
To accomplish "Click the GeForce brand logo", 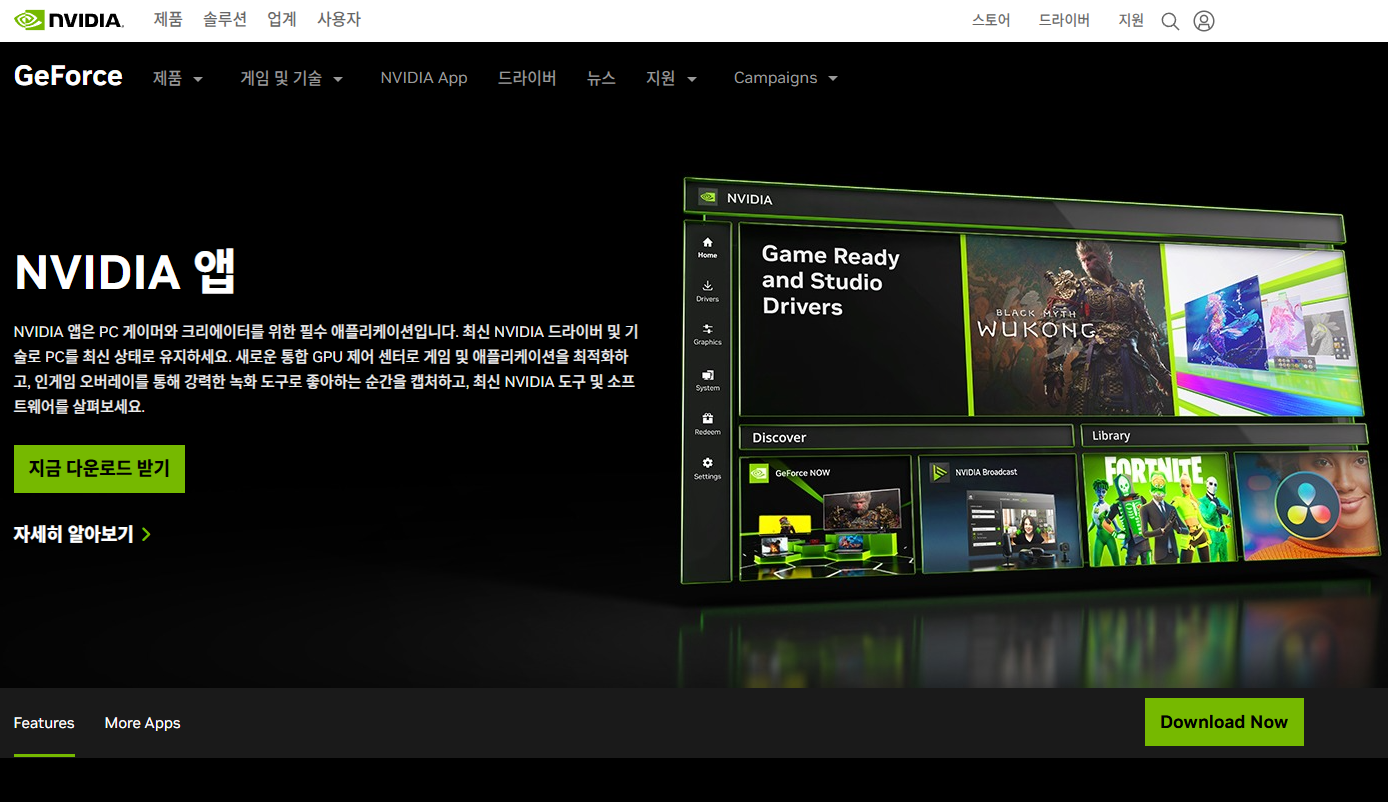I will click(68, 76).
